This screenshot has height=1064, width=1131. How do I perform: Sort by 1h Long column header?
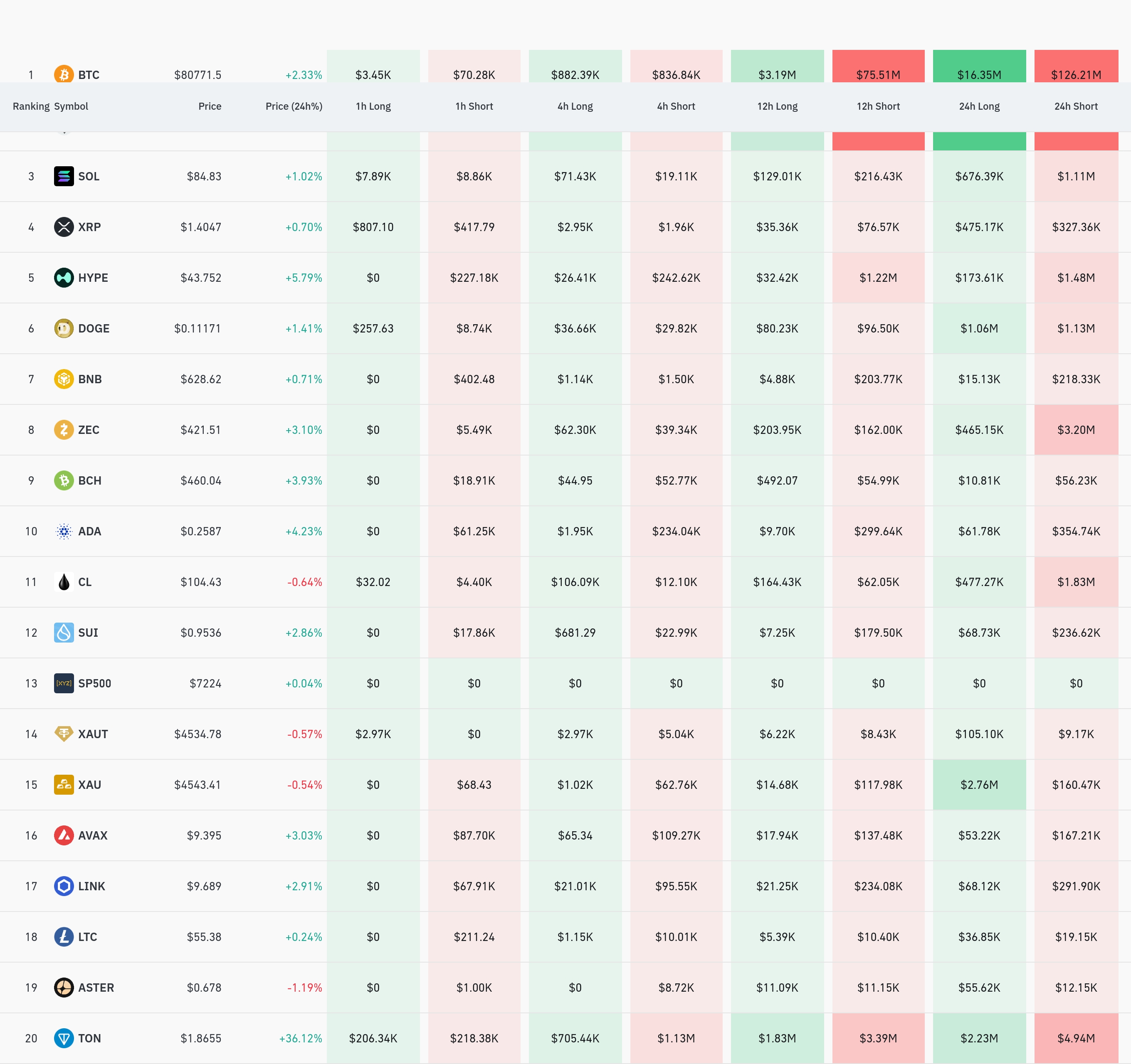(373, 106)
